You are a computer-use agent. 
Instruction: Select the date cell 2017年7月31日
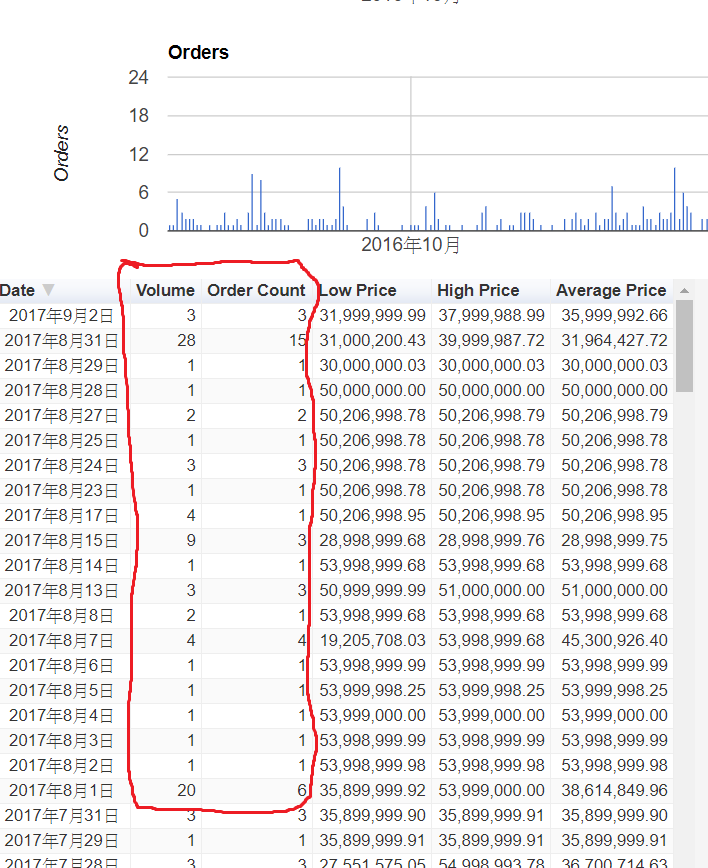click(x=61, y=815)
